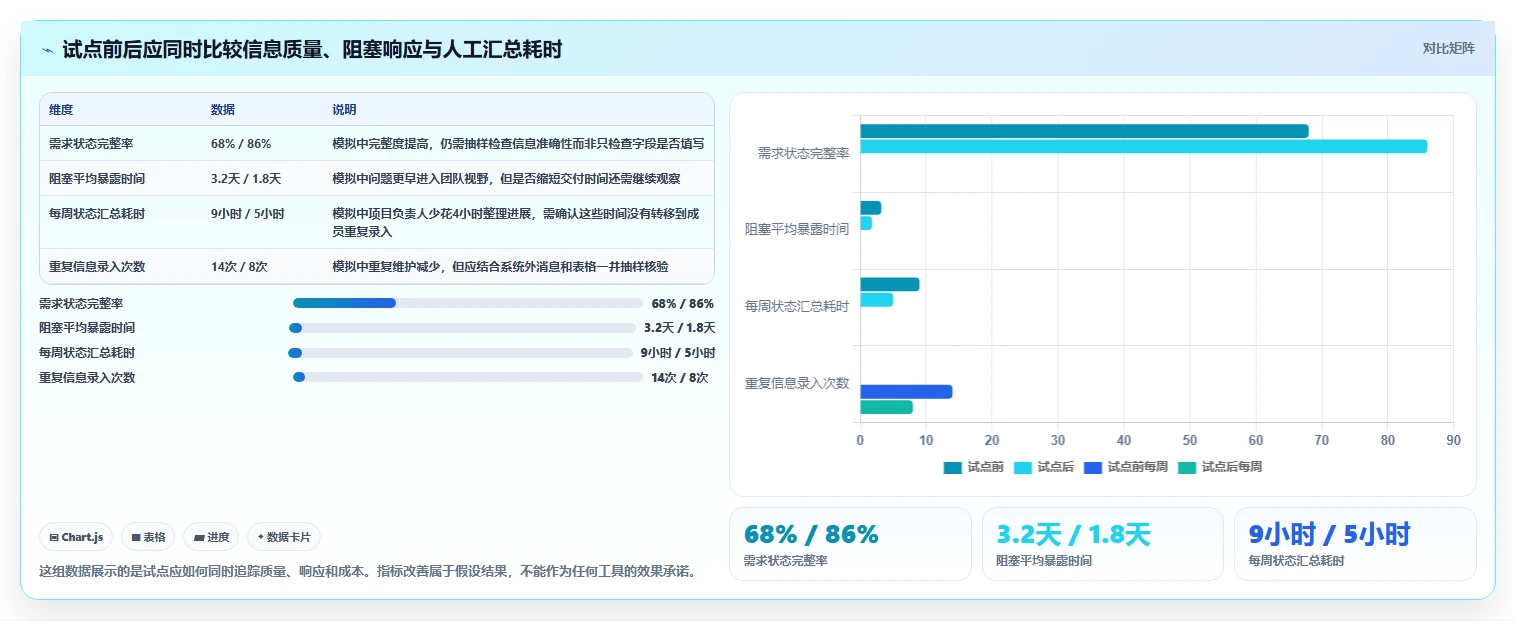Screen dimensions: 1516x621
Task: Click the chart axis label 阻塞平均暴露时间
Action: tap(797, 229)
